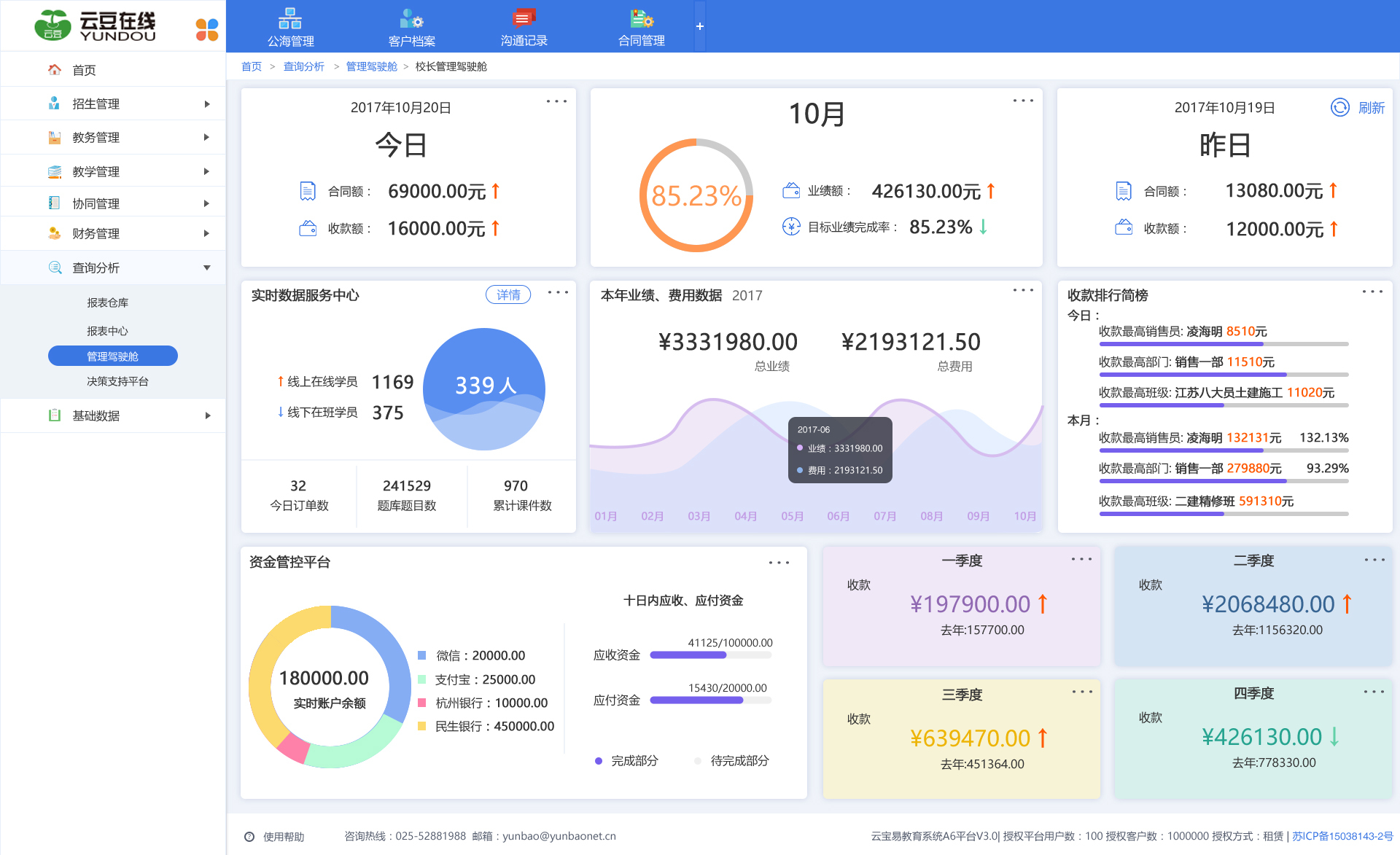This screenshot has height=855, width=1400.
Task: Open the three-dot menu on 收款排行简榜 panel
Action: pos(1371,292)
